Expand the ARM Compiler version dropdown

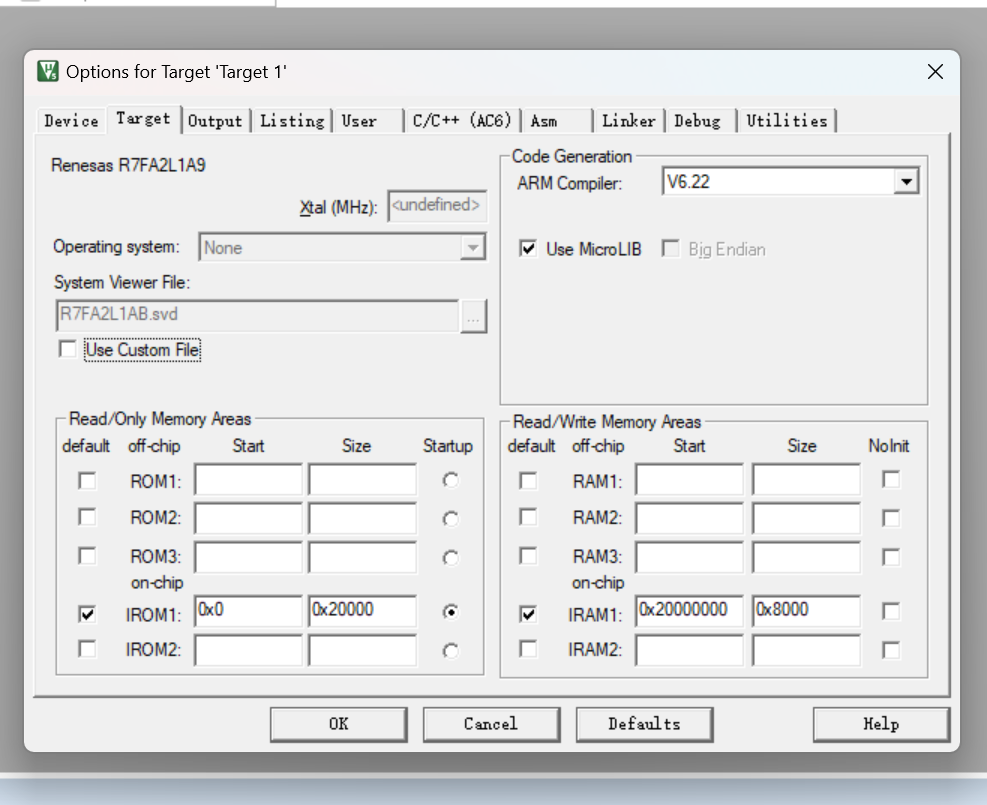coord(906,182)
